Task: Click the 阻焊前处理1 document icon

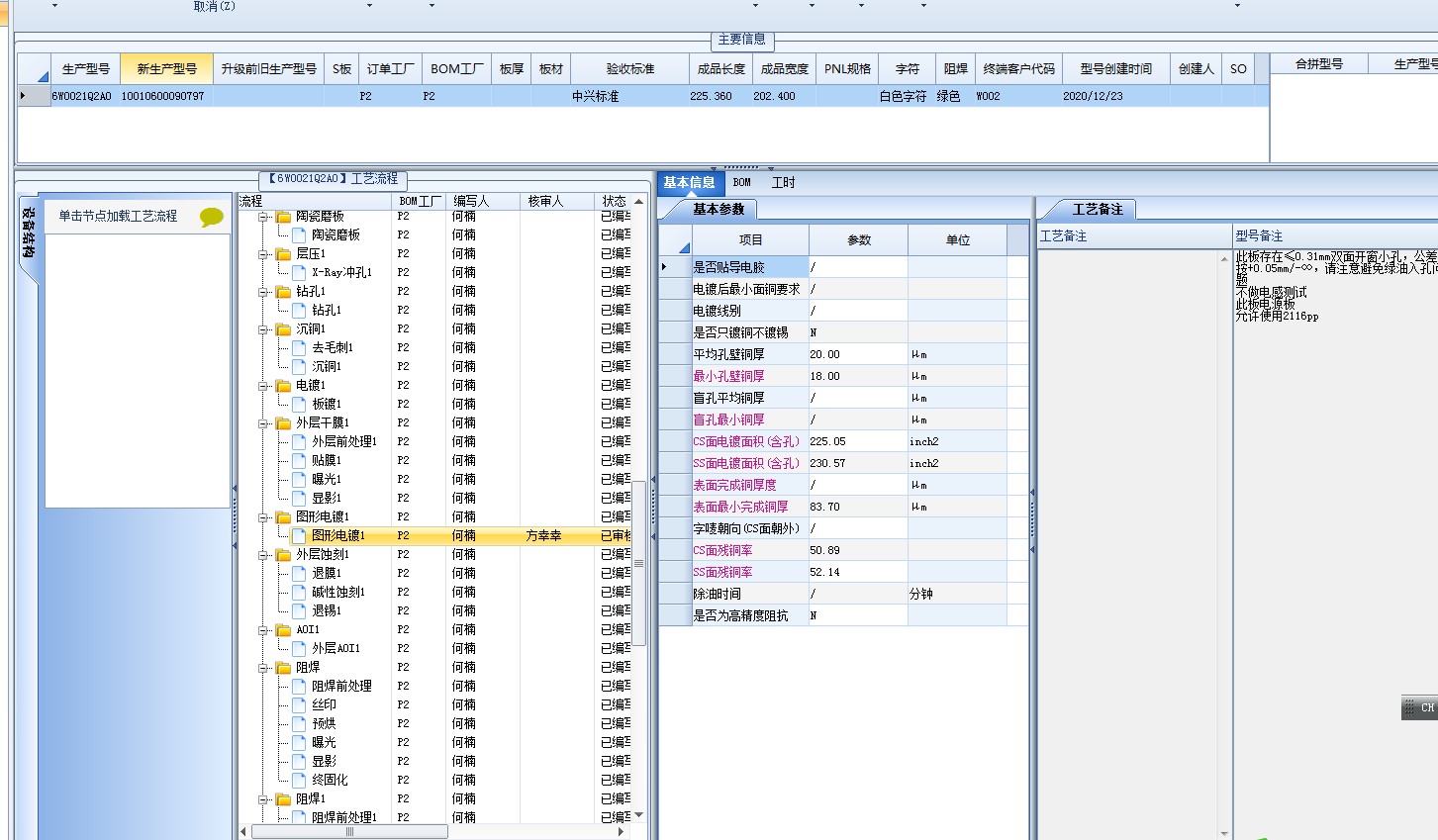Action: click(299, 817)
